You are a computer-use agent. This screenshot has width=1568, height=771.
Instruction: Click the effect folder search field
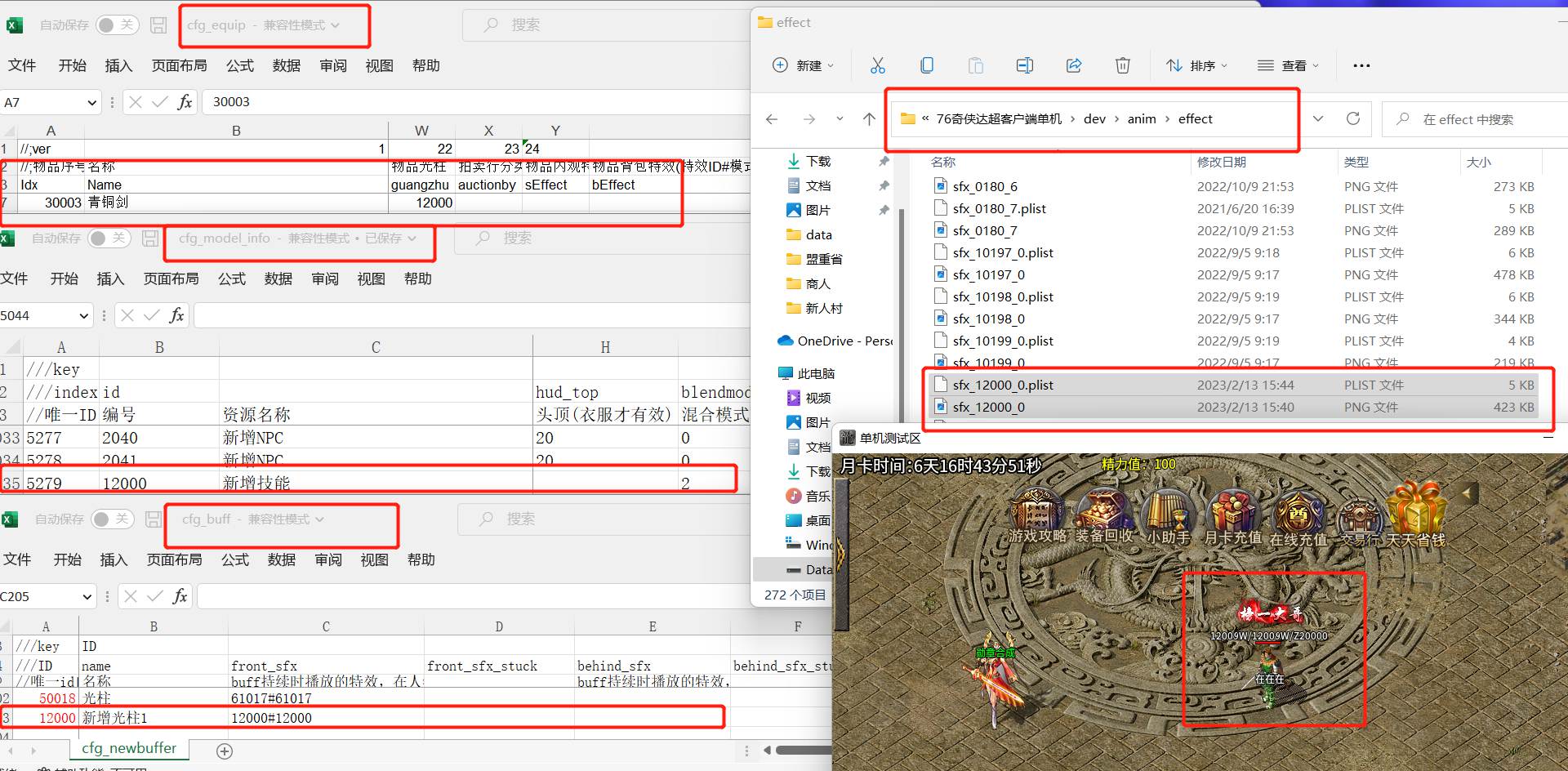[x=1474, y=119]
